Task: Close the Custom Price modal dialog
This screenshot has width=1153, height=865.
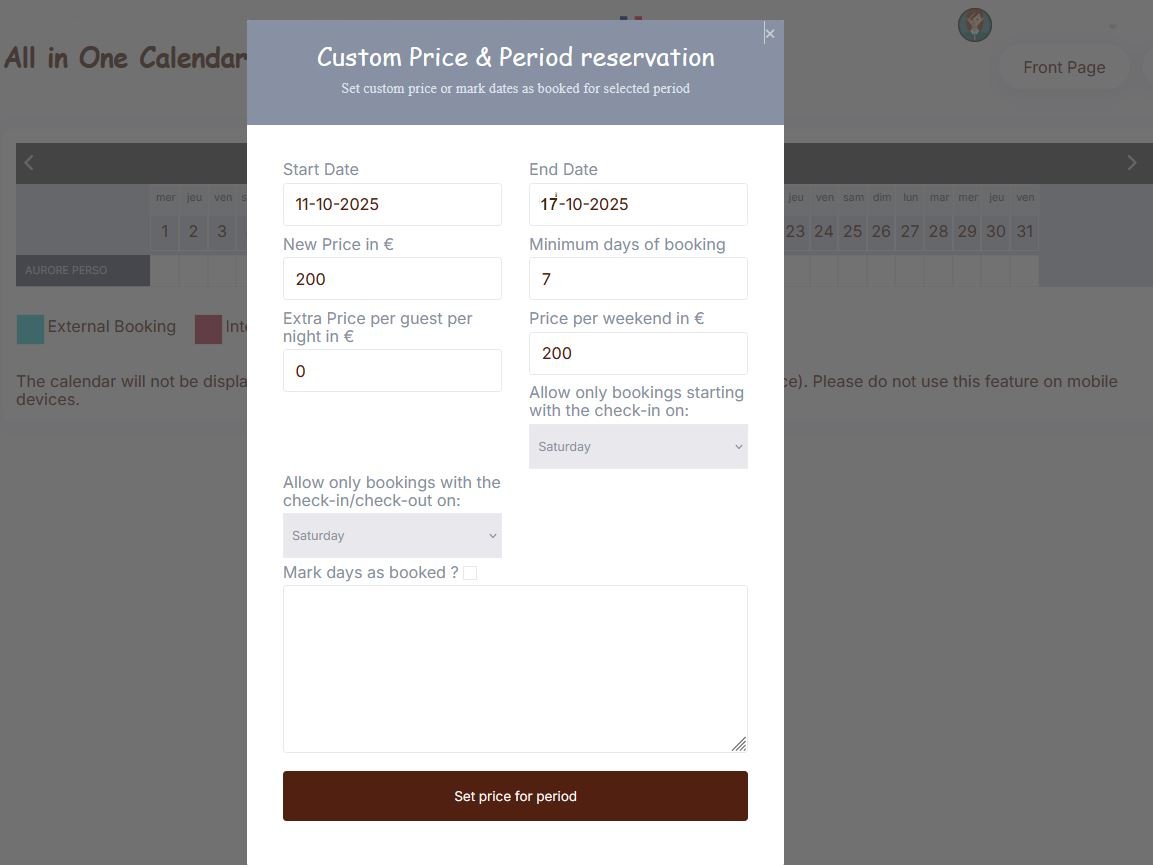Action: coord(769,34)
